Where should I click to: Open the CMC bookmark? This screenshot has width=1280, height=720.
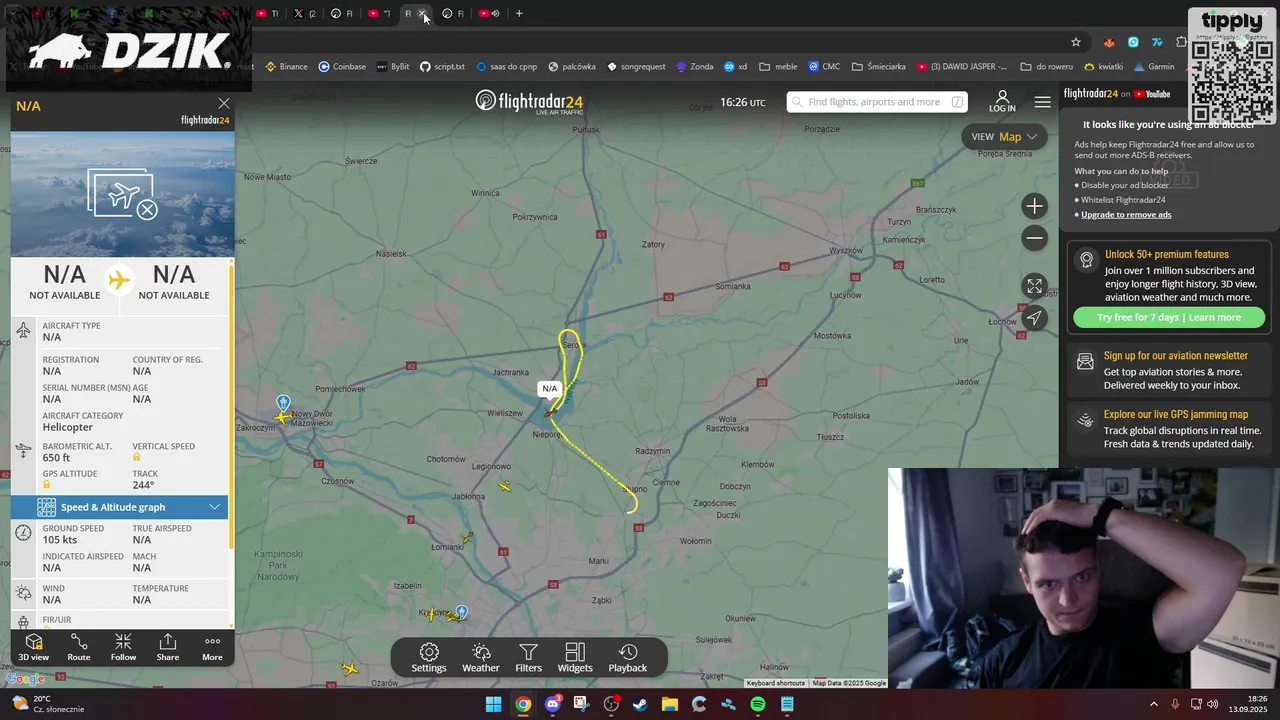pyautogui.click(x=824, y=67)
